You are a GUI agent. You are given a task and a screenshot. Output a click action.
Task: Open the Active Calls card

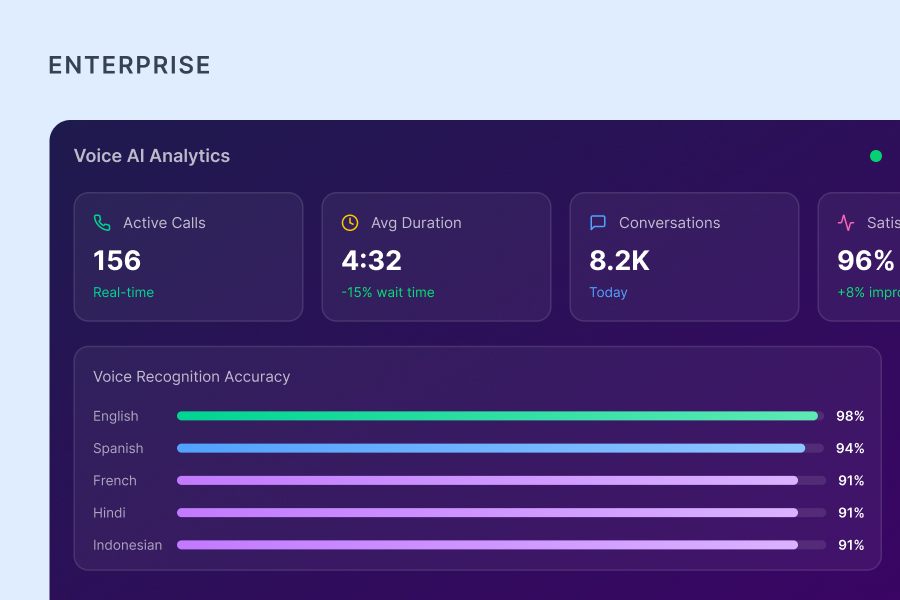[x=188, y=257]
